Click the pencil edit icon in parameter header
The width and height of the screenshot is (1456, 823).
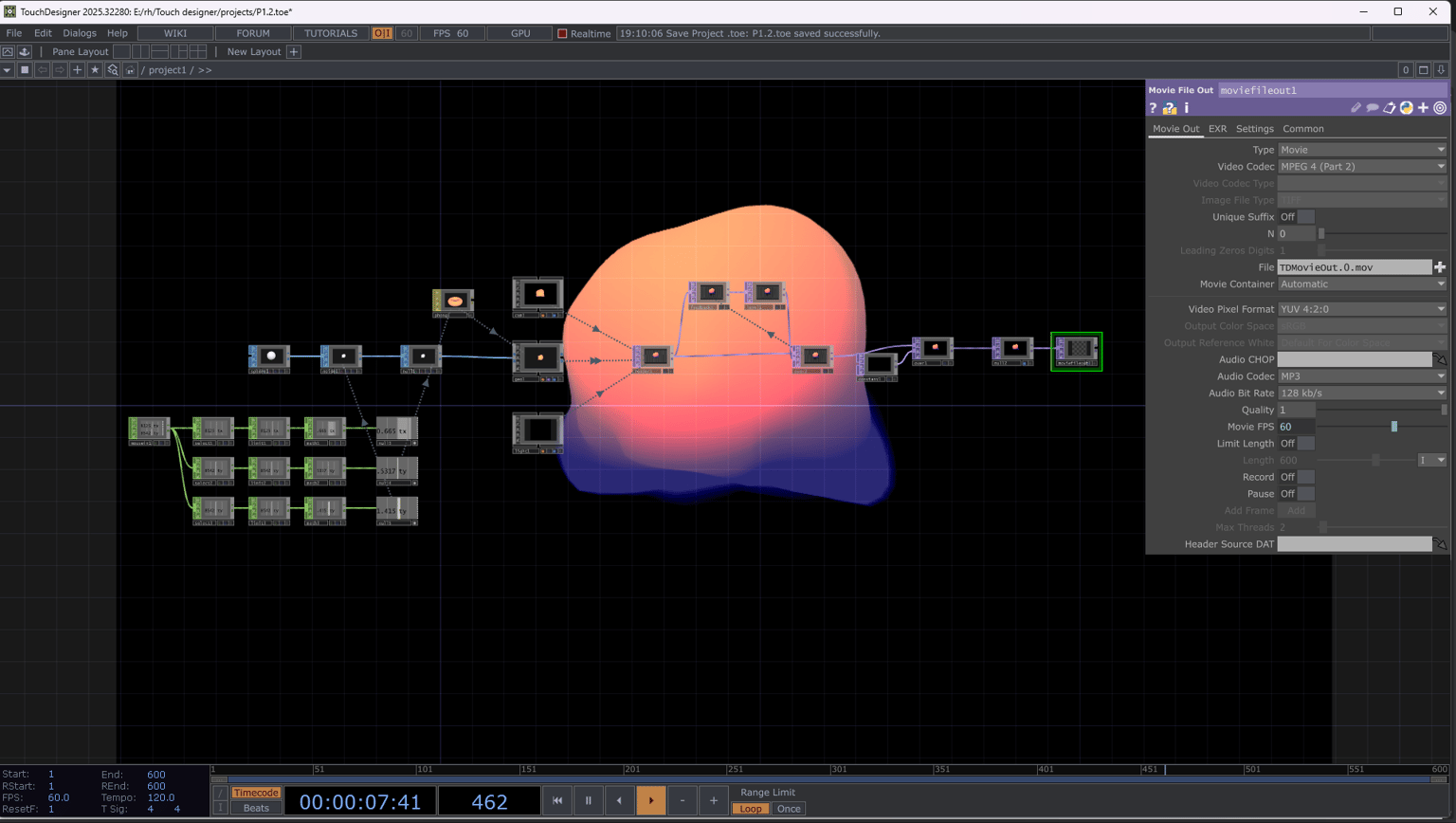coord(1356,108)
